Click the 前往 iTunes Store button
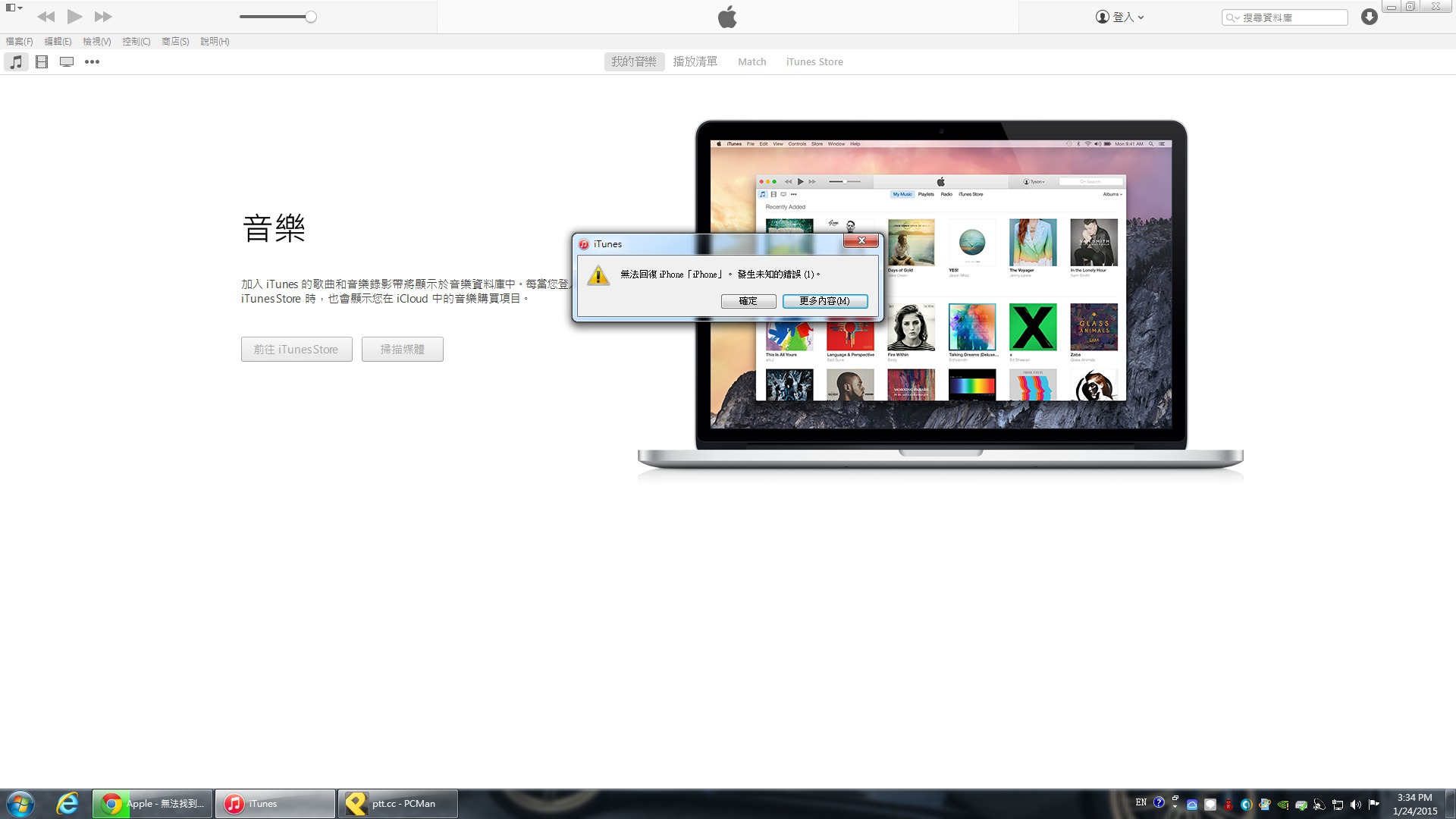This screenshot has width=1456, height=819. click(297, 349)
